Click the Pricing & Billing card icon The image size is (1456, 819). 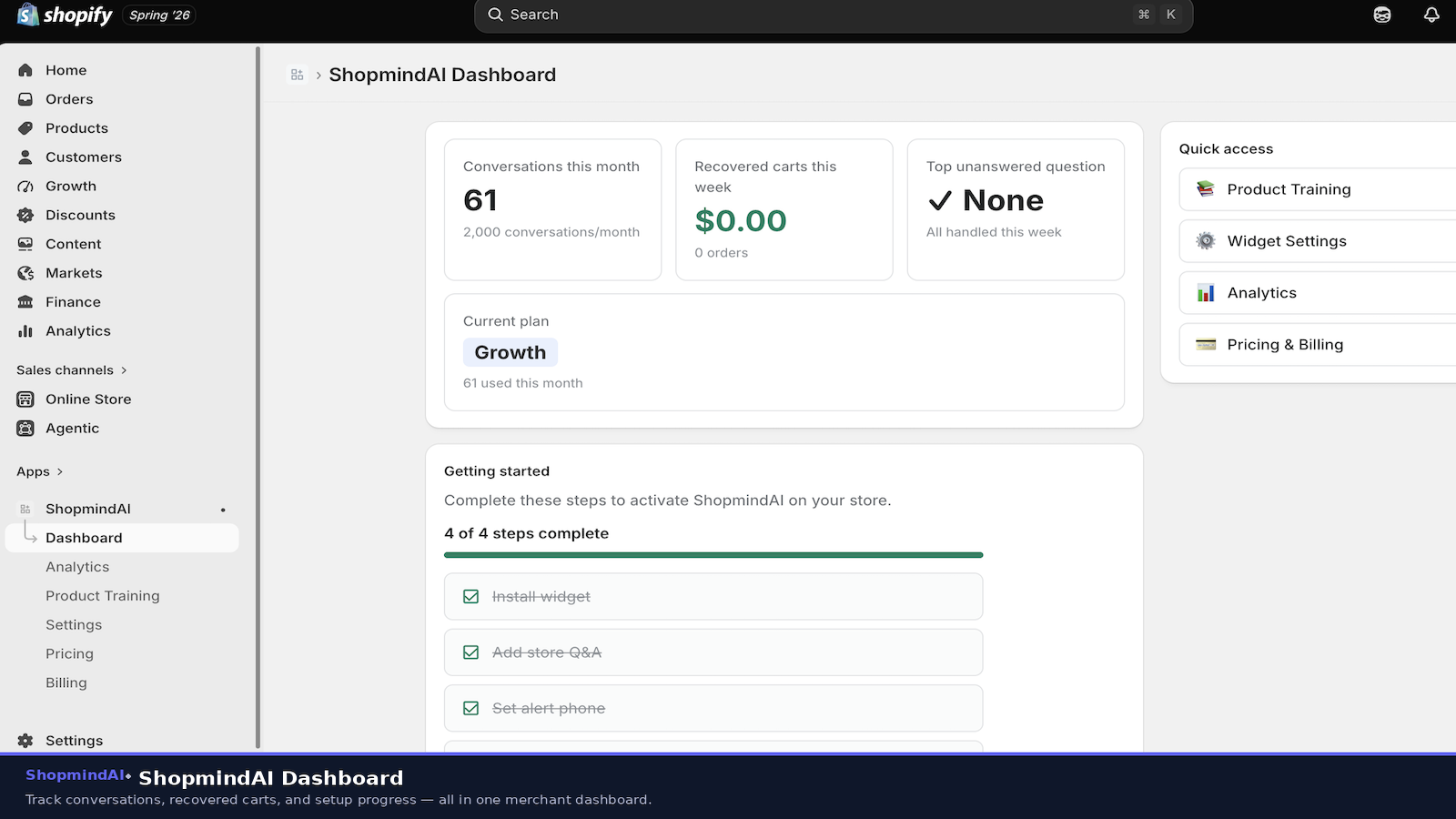coord(1206,345)
